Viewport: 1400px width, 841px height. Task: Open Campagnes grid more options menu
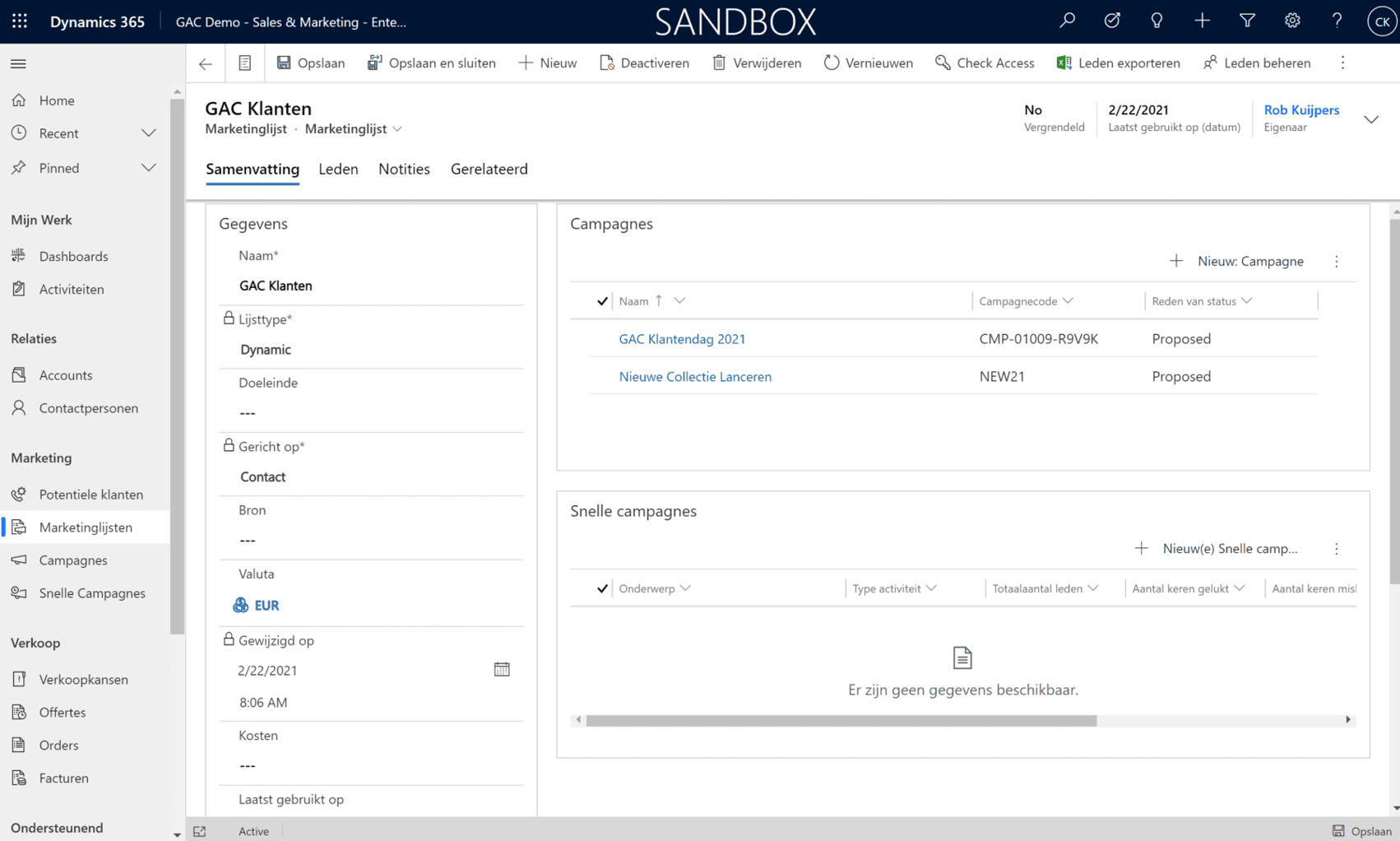[x=1337, y=262]
